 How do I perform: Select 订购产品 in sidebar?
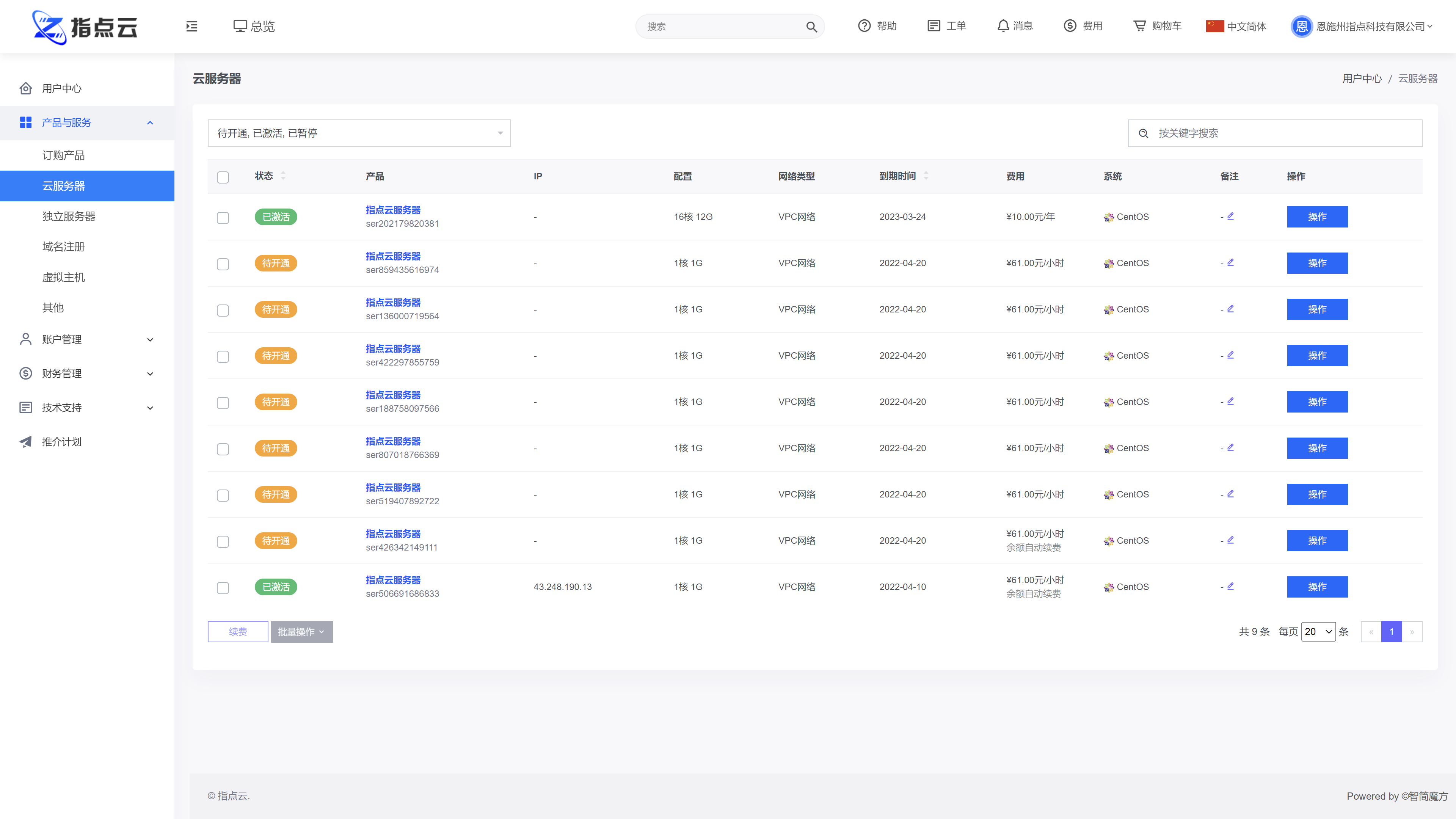pyautogui.click(x=87, y=155)
